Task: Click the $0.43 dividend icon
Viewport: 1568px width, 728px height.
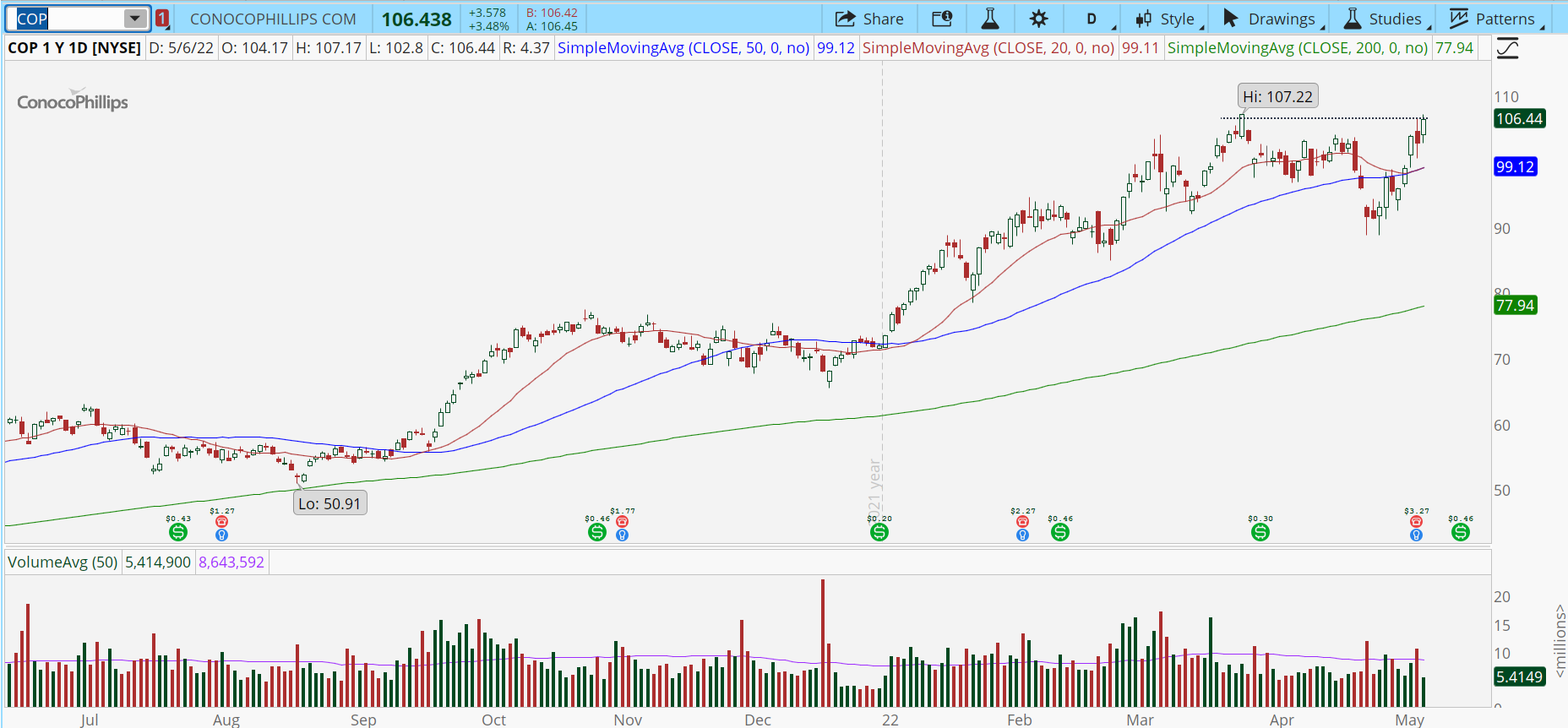Action: pos(177,532)
